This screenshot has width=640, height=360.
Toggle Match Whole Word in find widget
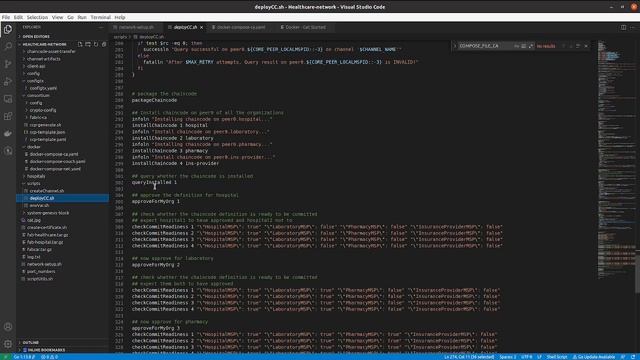[x=524, y=46]
